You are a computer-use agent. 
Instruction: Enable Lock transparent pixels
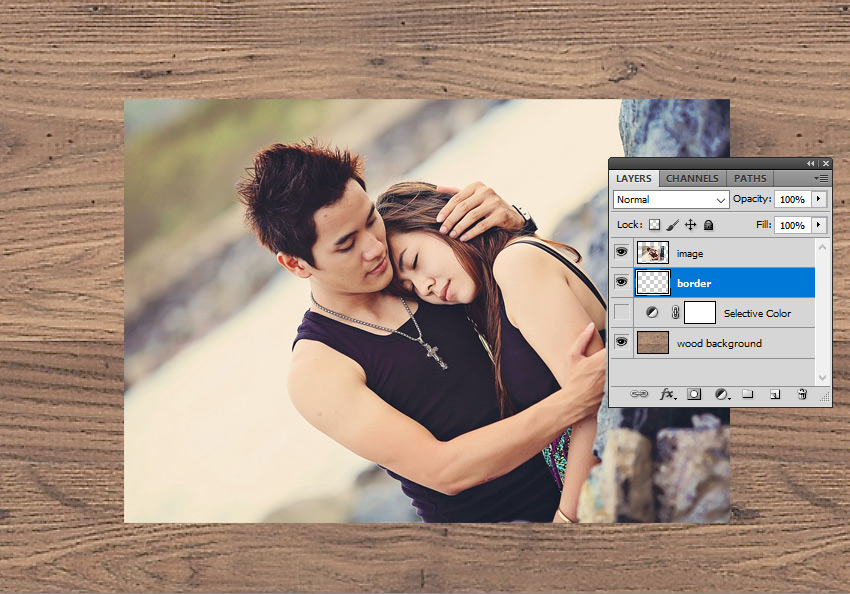point(655,226)
